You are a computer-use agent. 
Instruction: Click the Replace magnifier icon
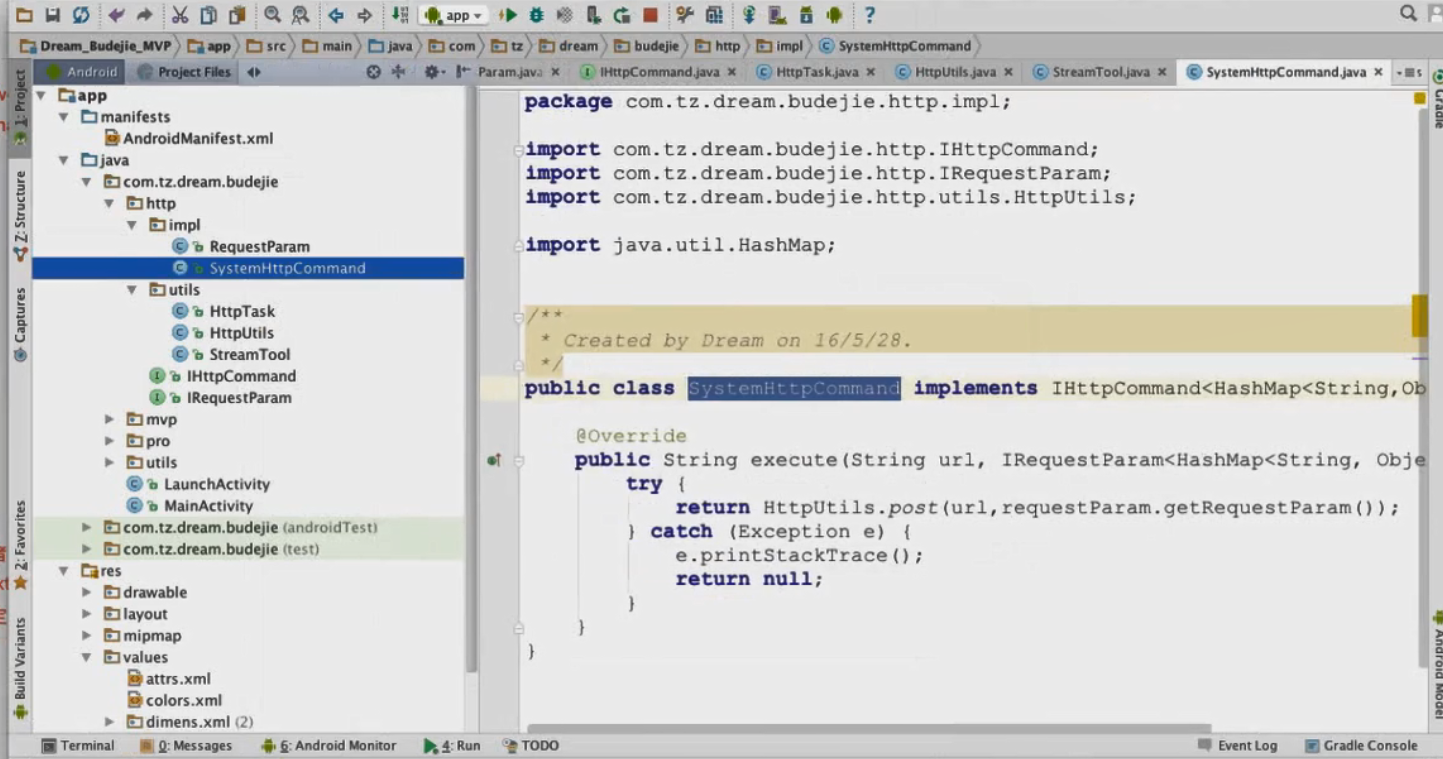tap(300, 15)
